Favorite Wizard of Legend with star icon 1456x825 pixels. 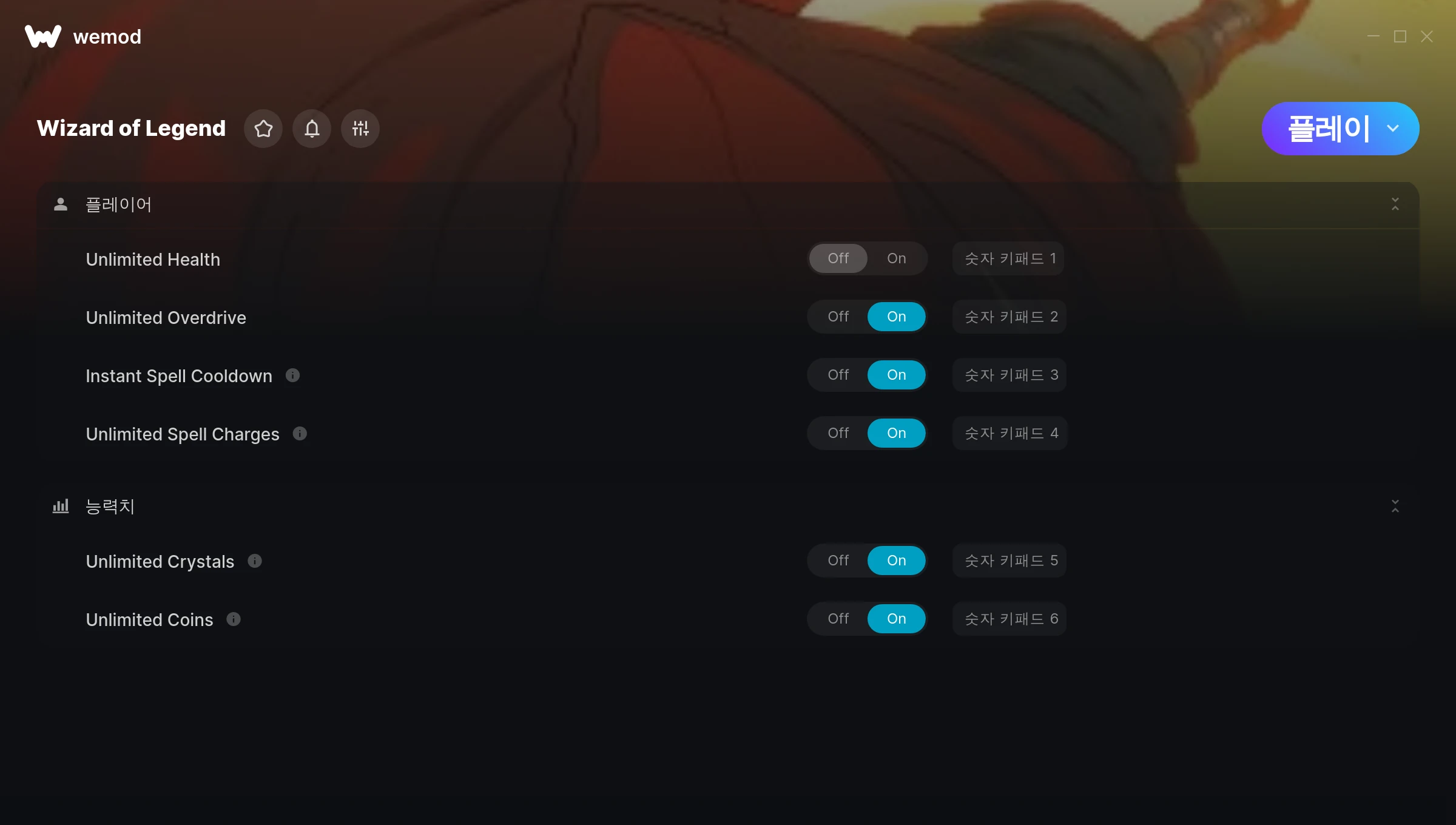pyautogui.click(x=263, y=129)
